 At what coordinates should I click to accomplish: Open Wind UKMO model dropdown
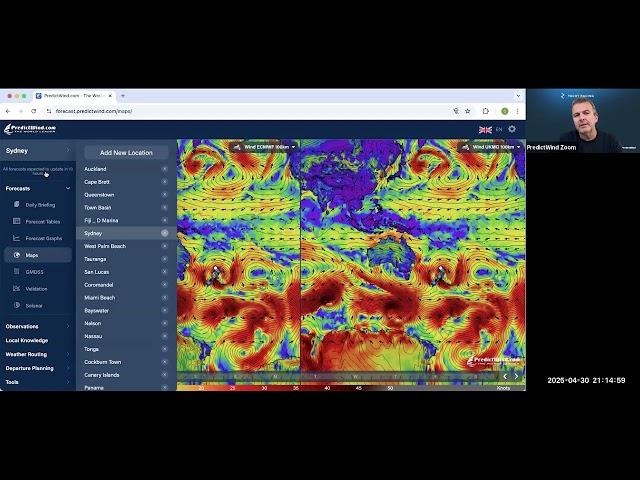(x=493, y=147)
